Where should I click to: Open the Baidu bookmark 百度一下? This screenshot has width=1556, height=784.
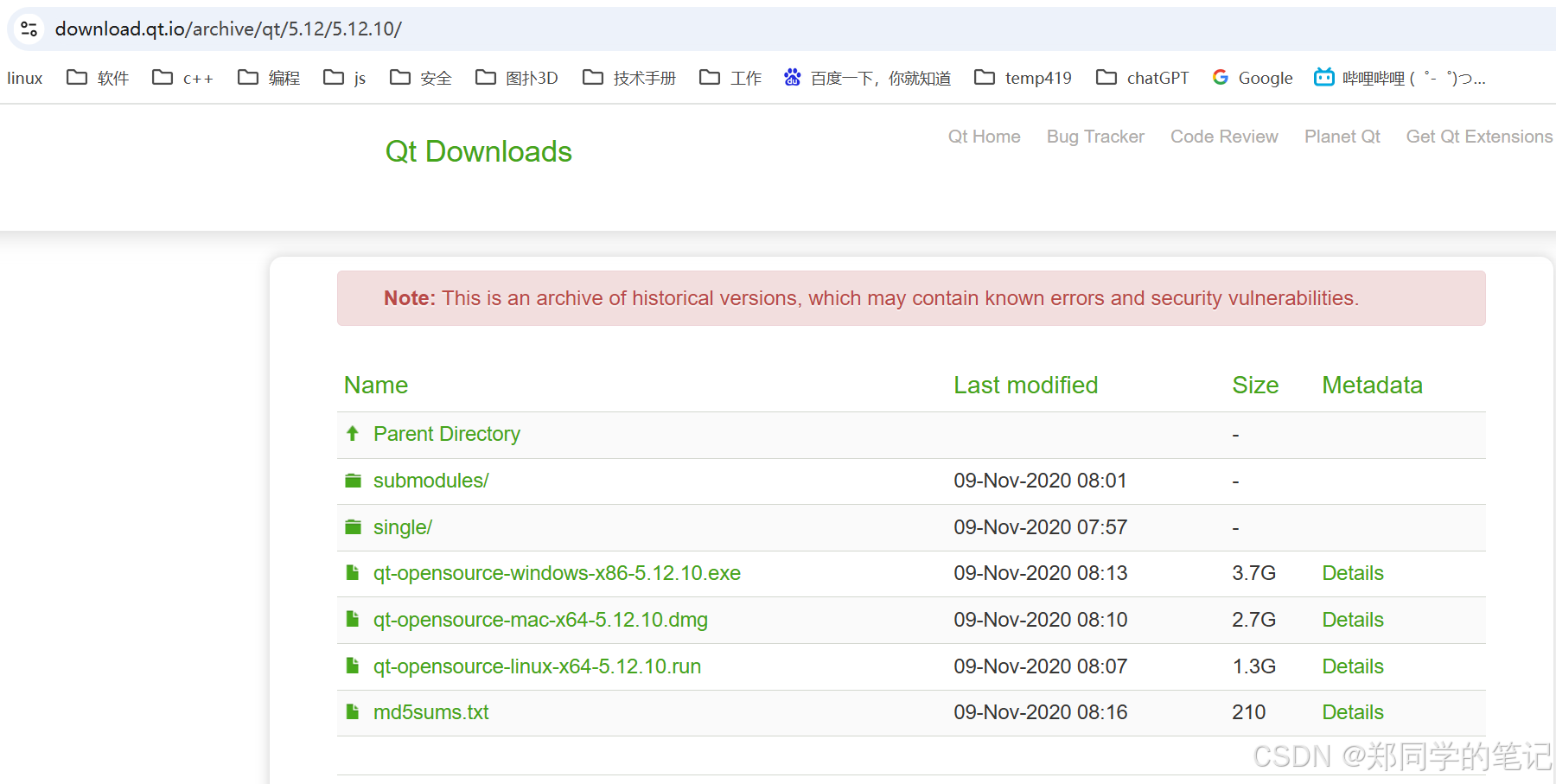point(867,78)
